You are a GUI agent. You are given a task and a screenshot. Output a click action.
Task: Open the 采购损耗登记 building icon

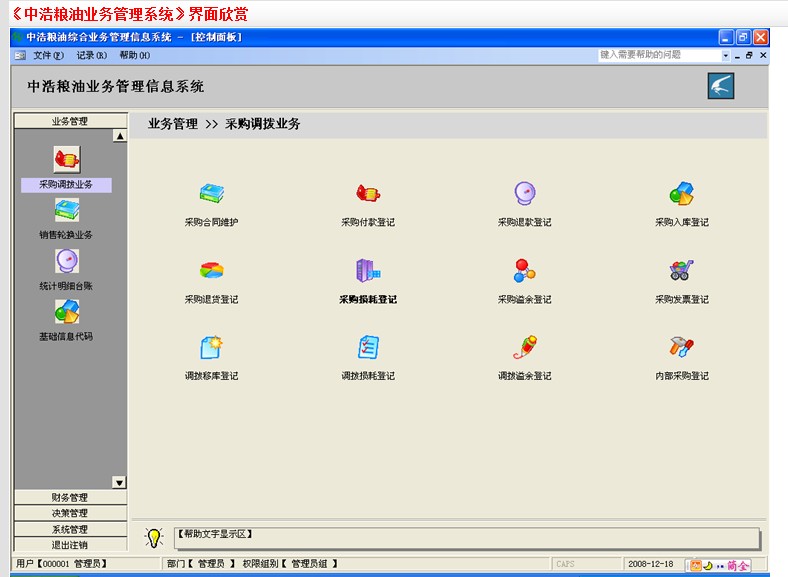368,271
